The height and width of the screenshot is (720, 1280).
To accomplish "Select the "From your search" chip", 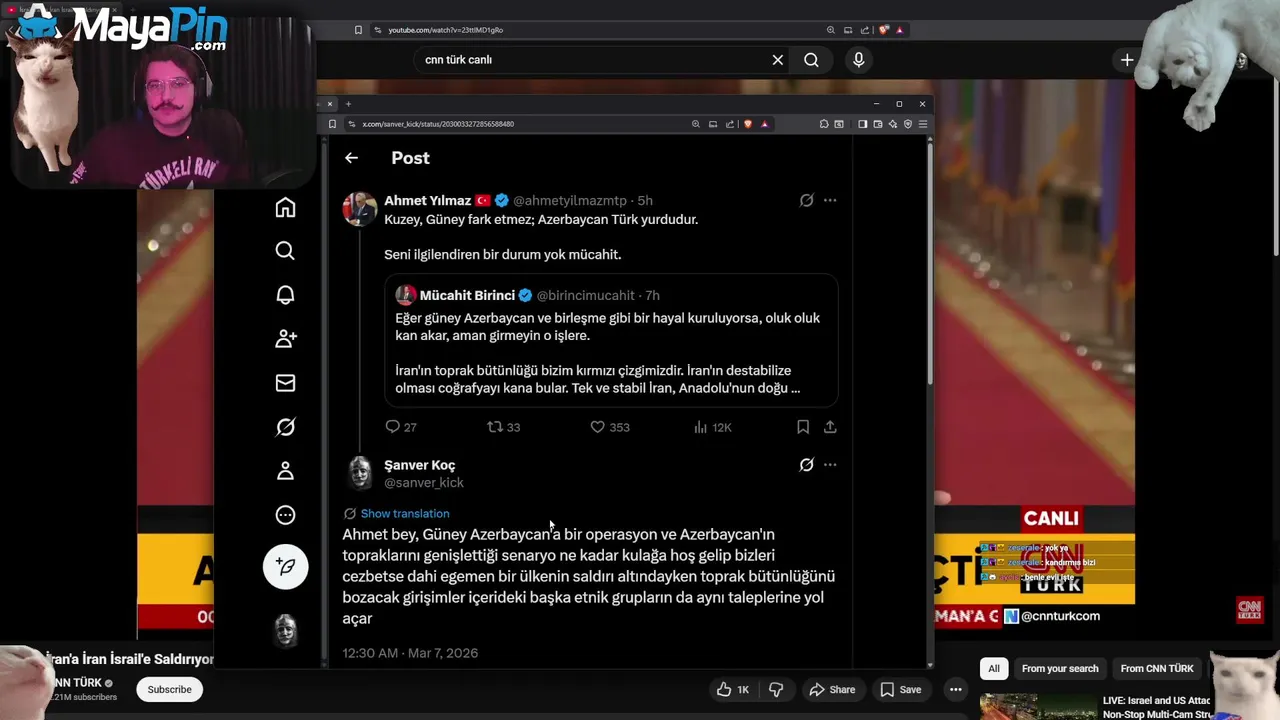I will pyautogui.click(x=1060, y=668).
